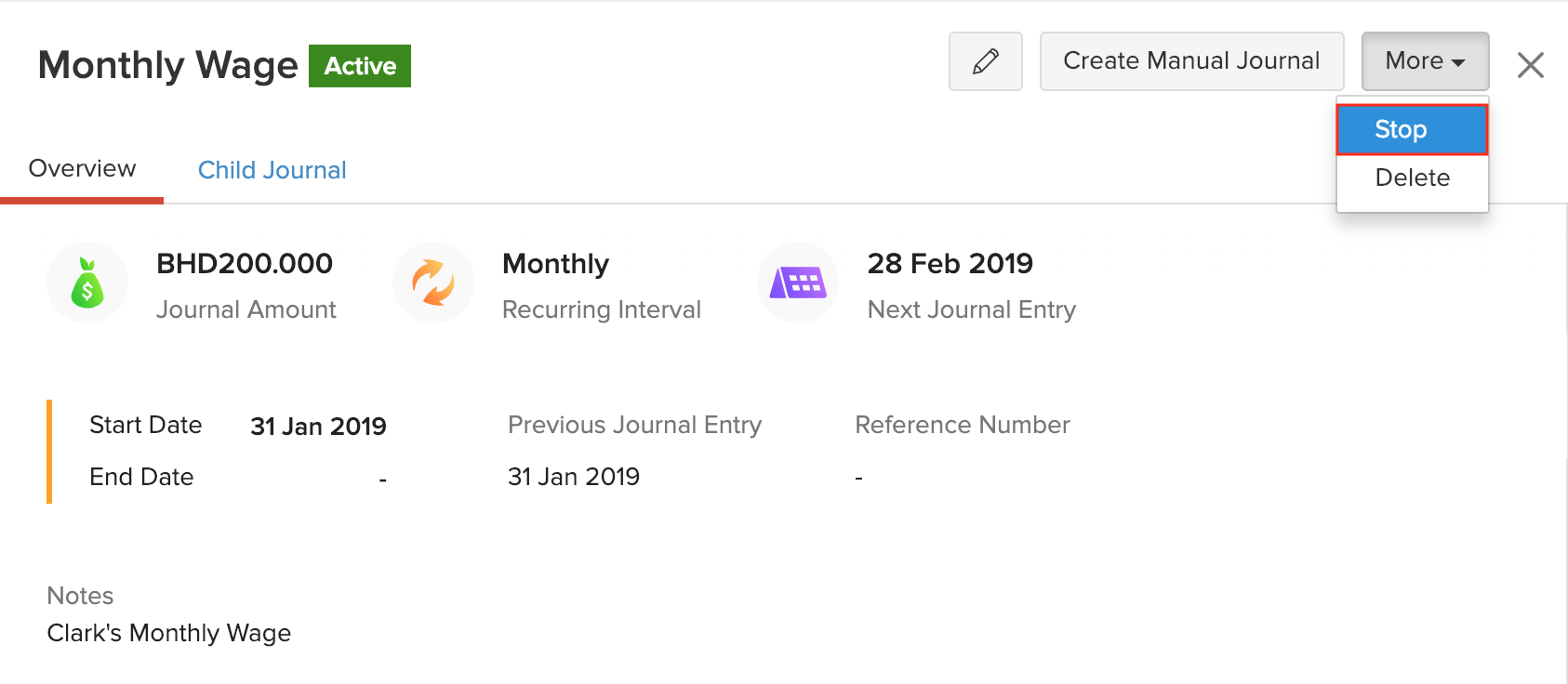Click the Create Manual Journal button
The image size is (1568, 684).
(1191, 60)
